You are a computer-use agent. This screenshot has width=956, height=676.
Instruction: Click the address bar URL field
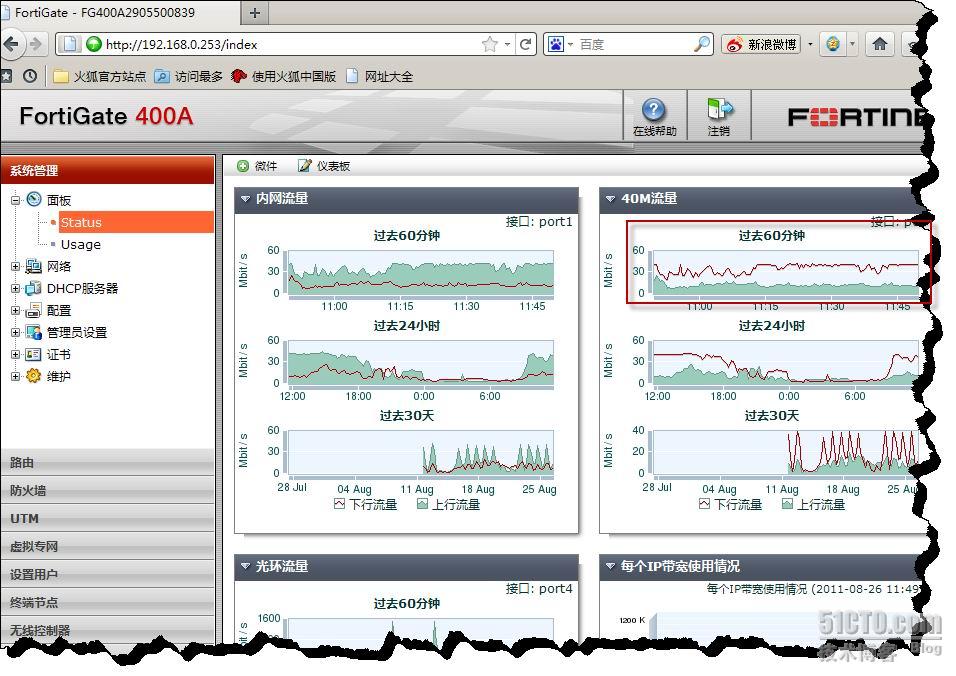pos(291,44)
